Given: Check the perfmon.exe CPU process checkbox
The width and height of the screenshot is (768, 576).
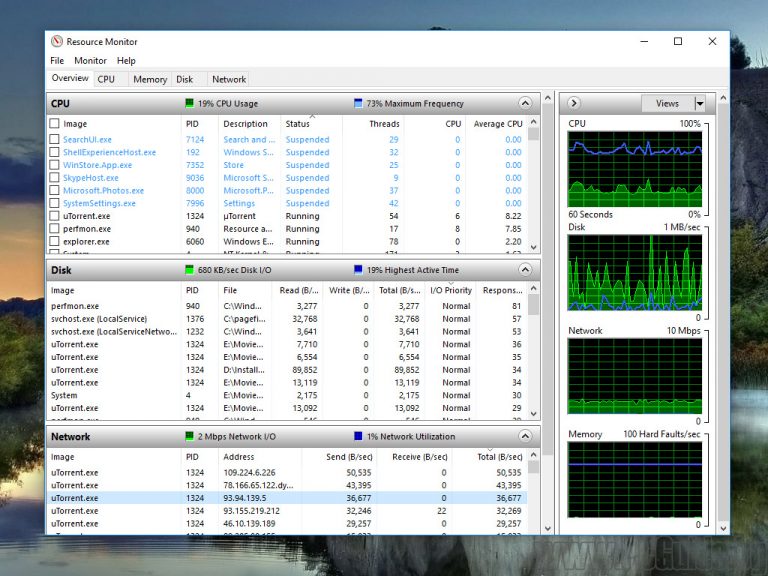Looking at the screenshot, I should point(54,228).
